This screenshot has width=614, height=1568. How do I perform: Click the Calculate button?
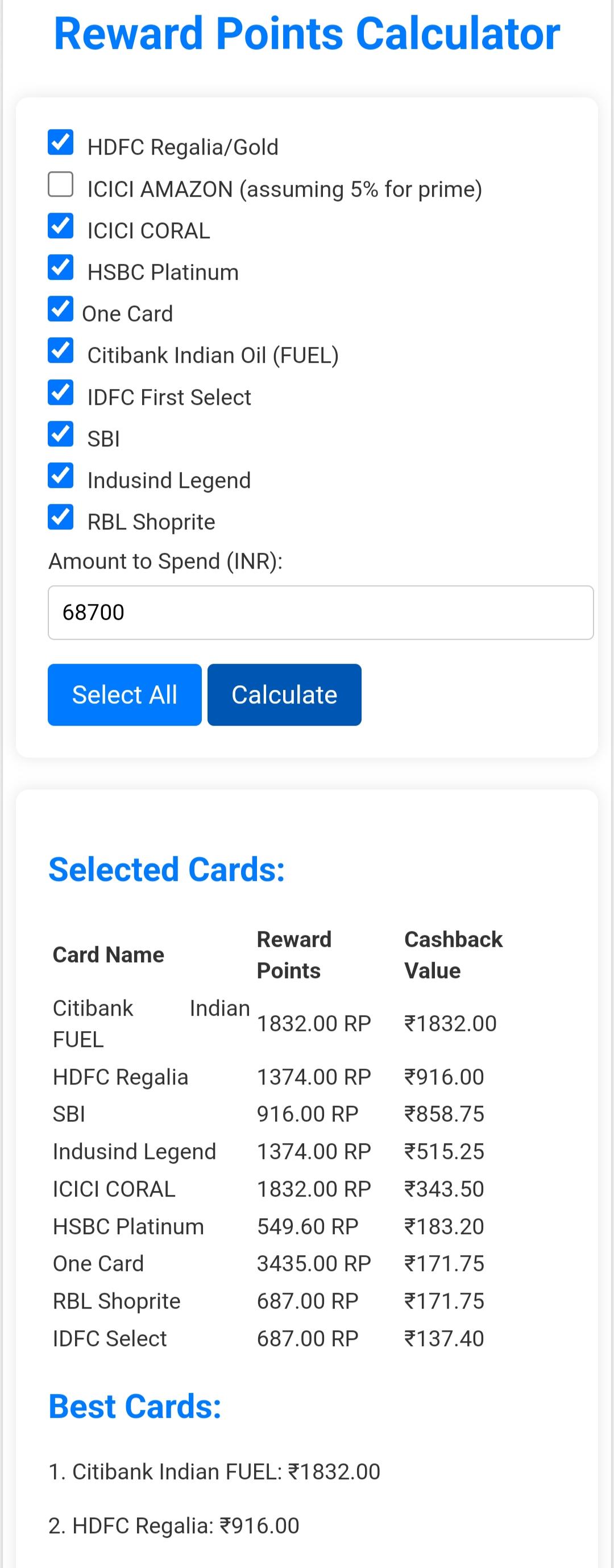284,694
